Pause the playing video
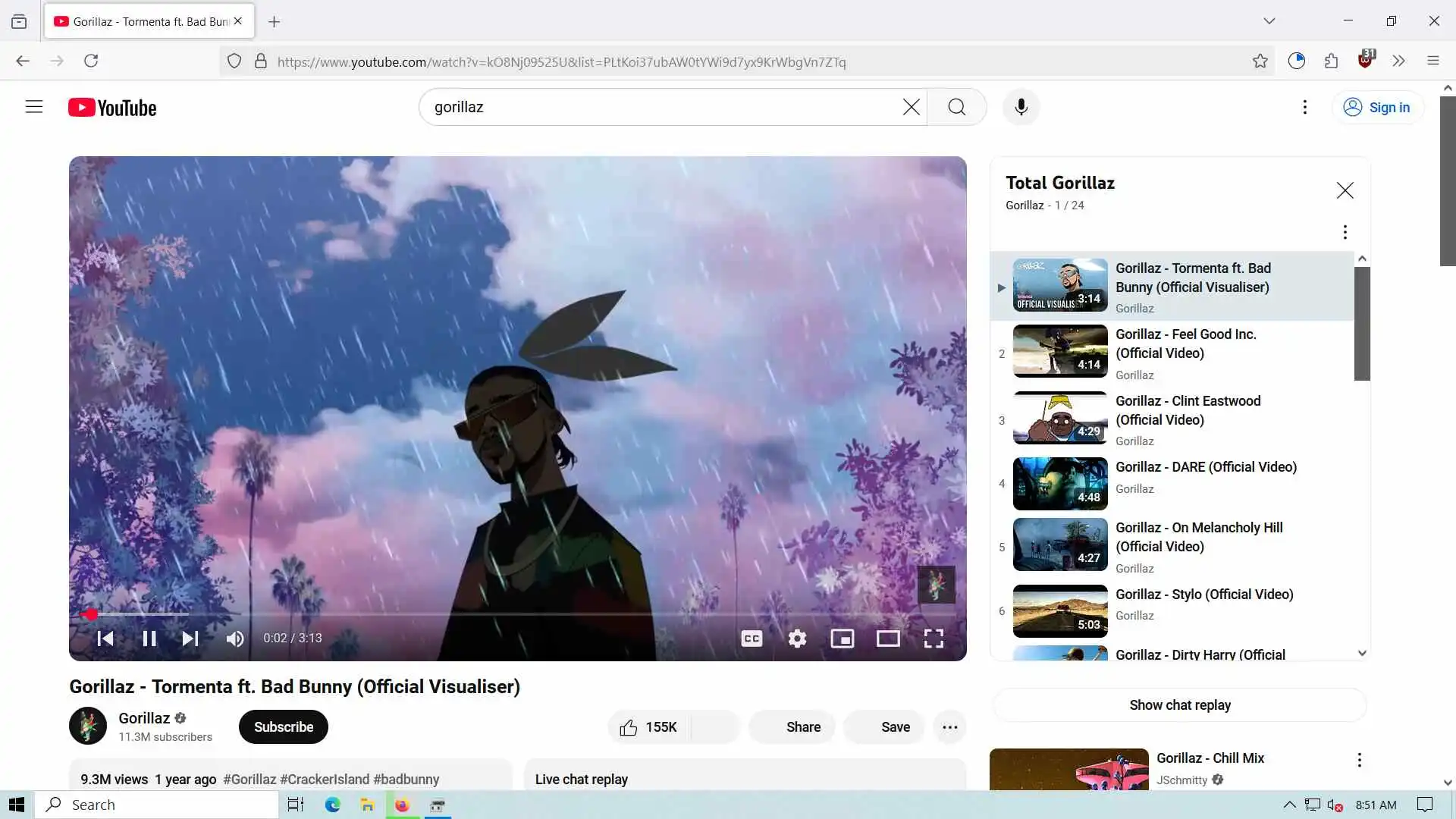Screen dimensions: 1456x819 click(x=149, y=639)
